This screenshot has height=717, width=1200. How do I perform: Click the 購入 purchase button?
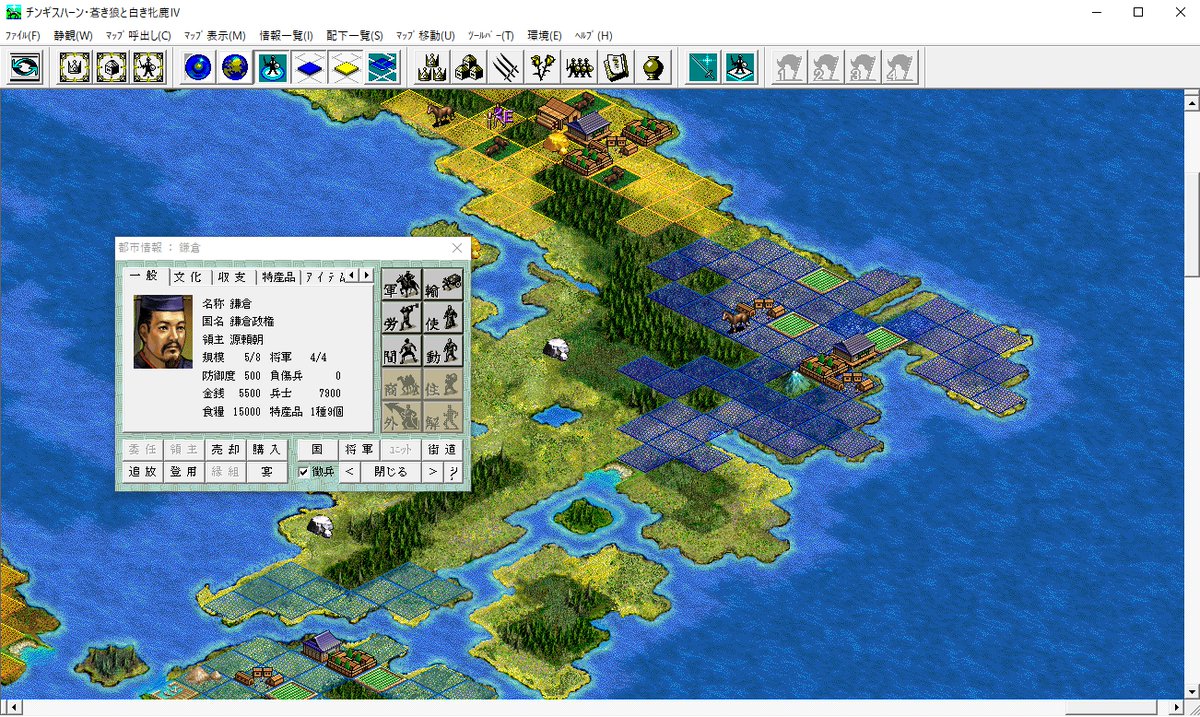(x=267, y=450)
